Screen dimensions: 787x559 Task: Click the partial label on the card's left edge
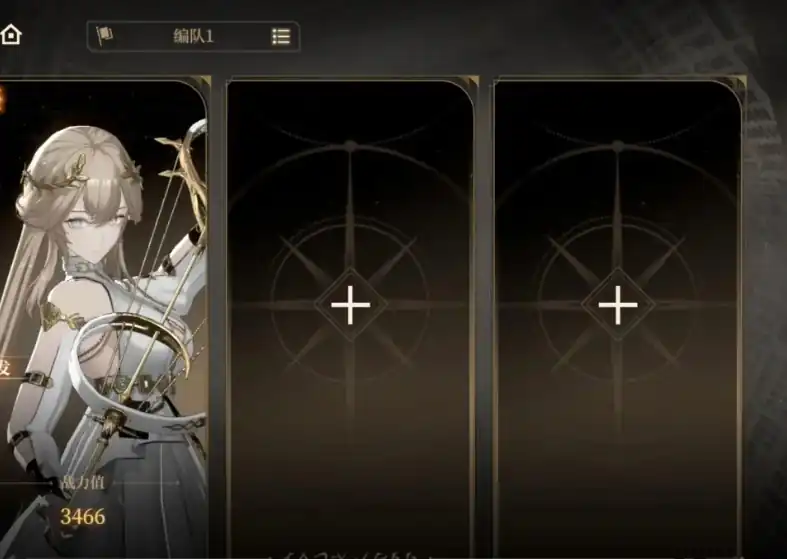tap(5, 368)
